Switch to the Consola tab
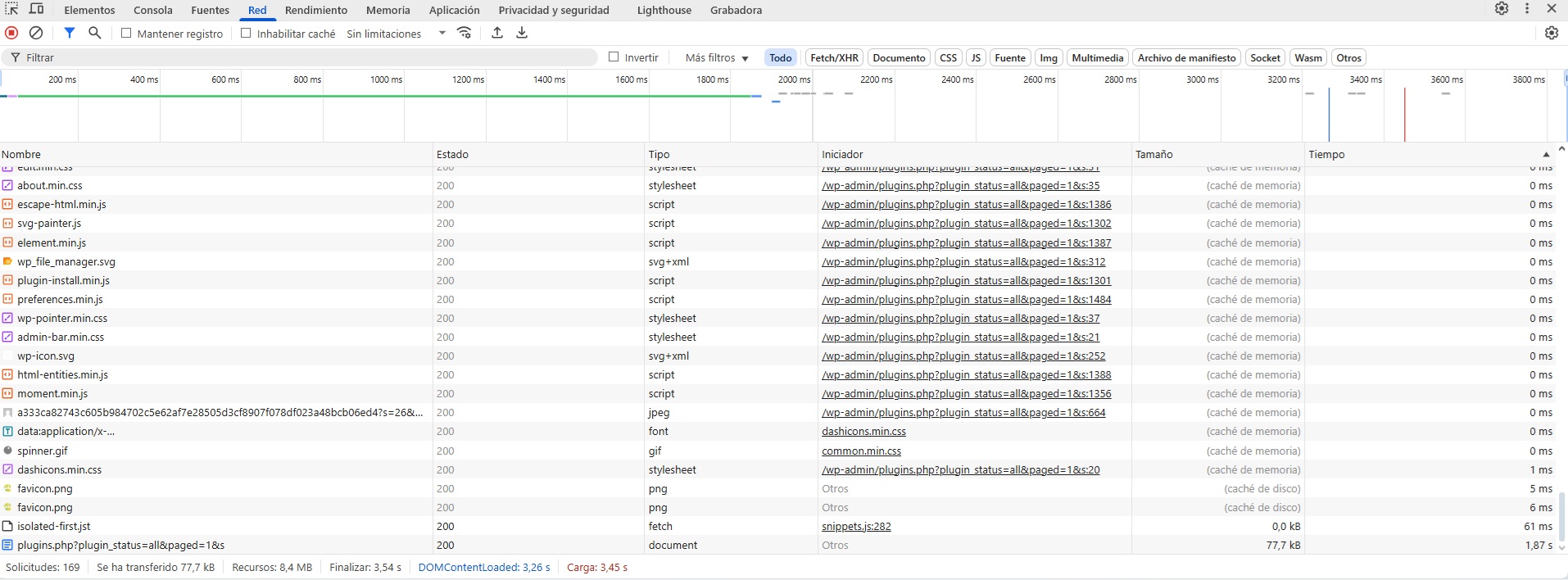1568x580 pixels. [153, 10]
